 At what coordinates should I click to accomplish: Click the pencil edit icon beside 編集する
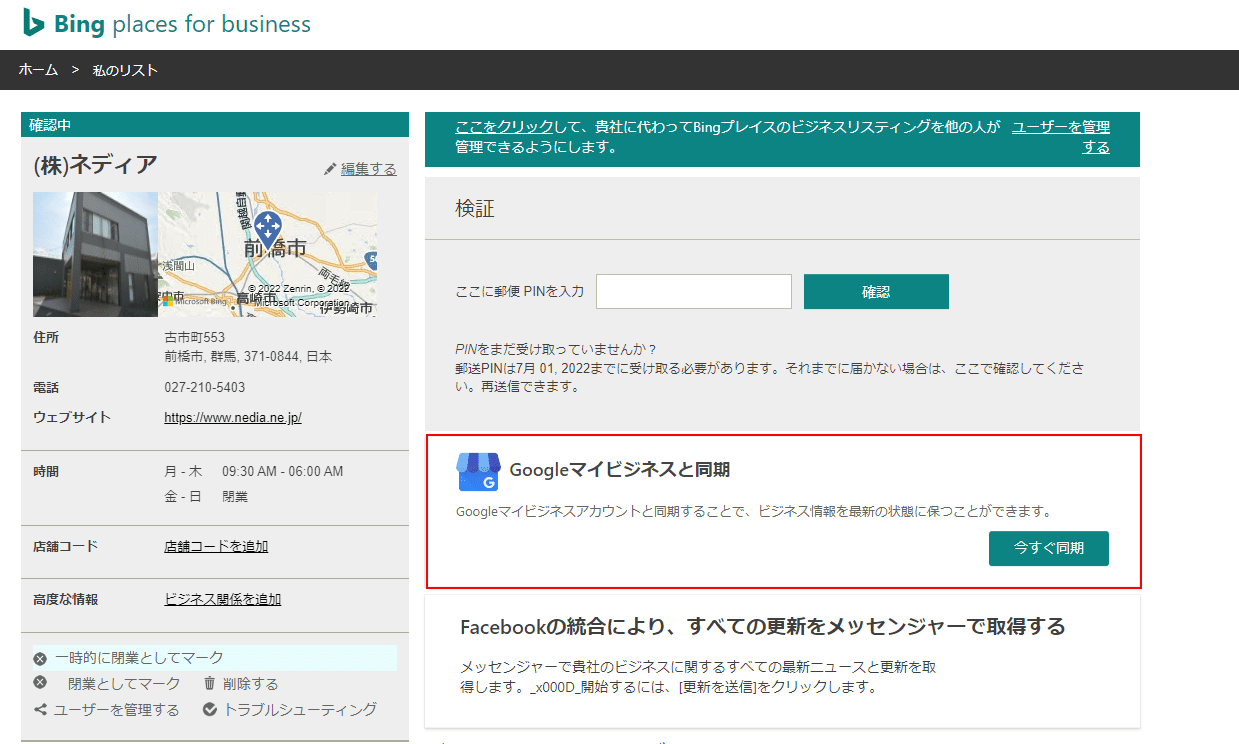330,169
